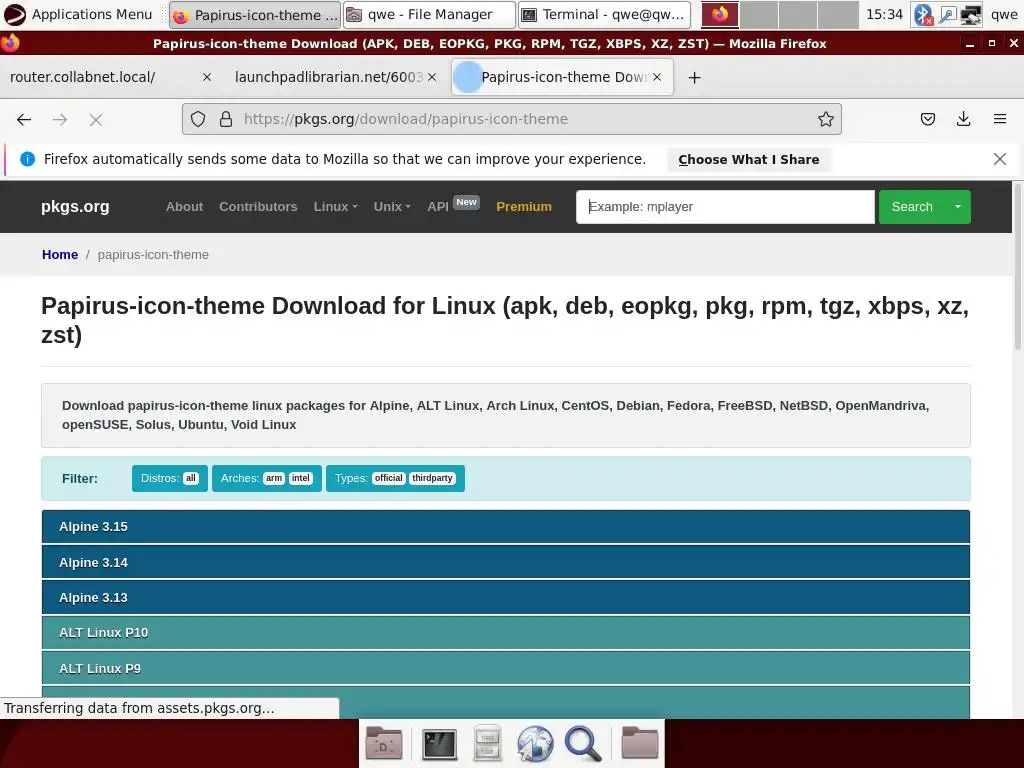Viewport: 1024px width, 768px height.
Task: Expand the Unix navigation dropdown
Action: point(392,206)
